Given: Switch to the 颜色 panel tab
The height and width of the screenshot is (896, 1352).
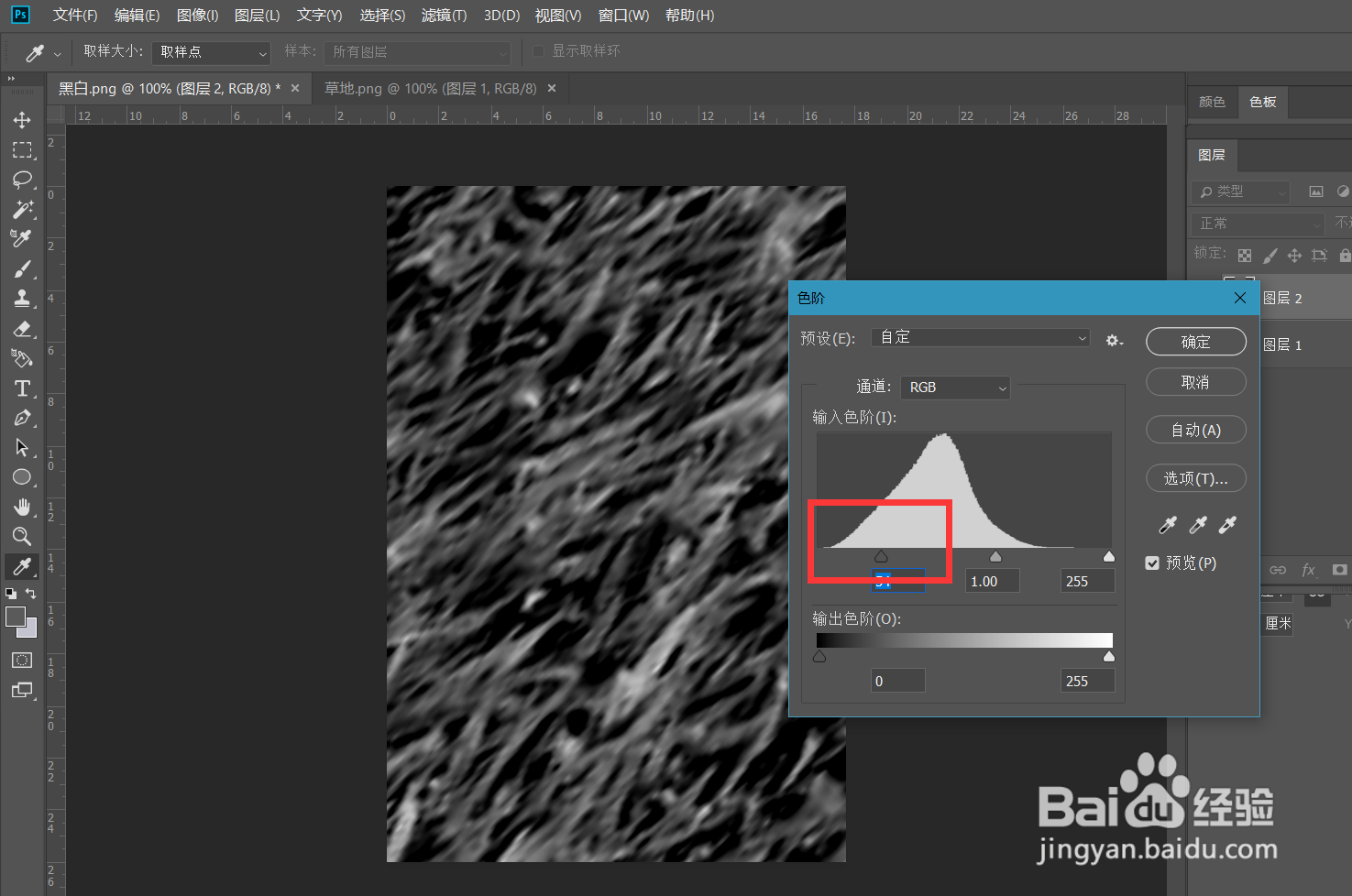Looking at the screenshot, I should [x=1212, y=102].
